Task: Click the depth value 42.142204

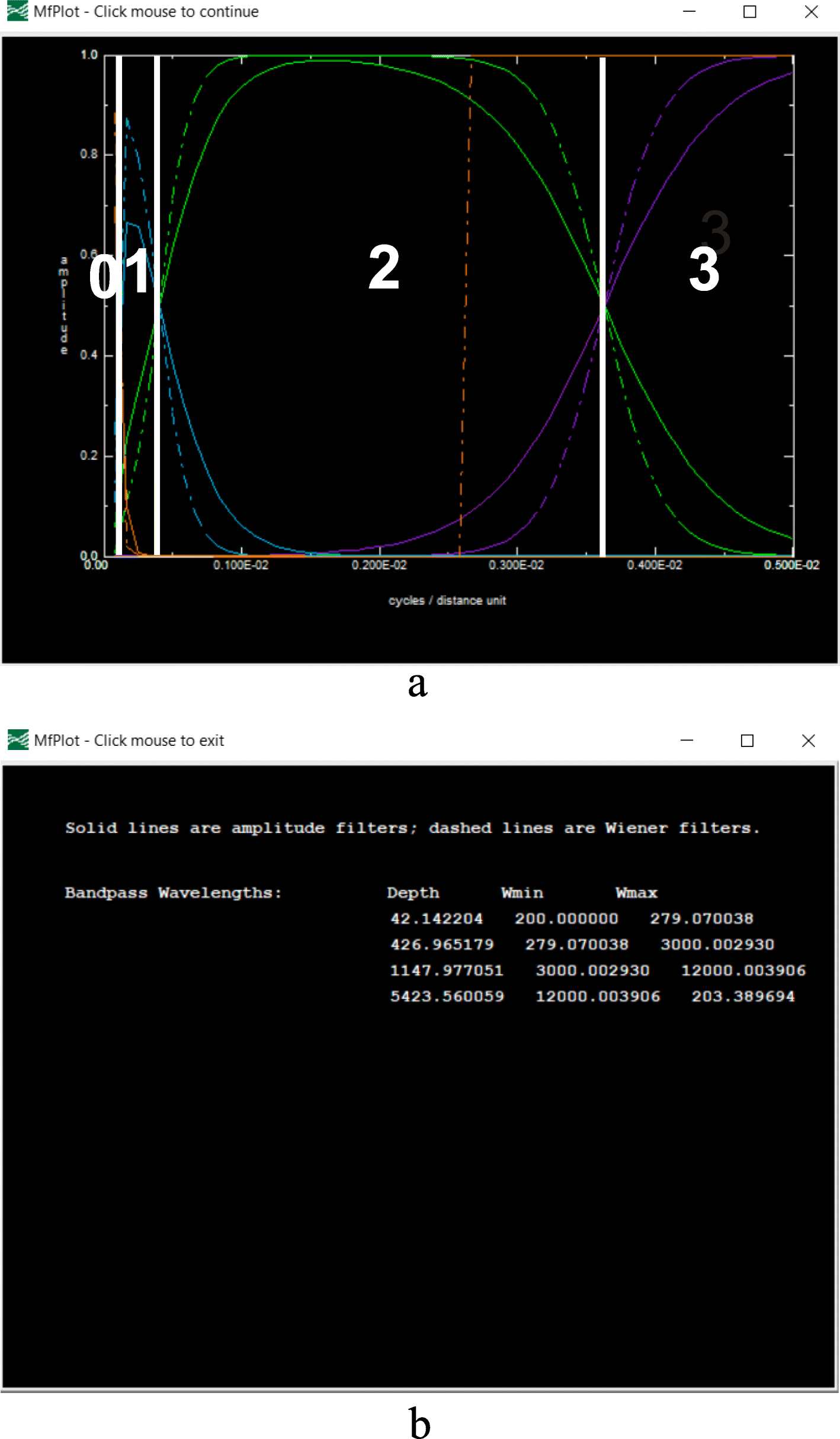Action: 437,919
